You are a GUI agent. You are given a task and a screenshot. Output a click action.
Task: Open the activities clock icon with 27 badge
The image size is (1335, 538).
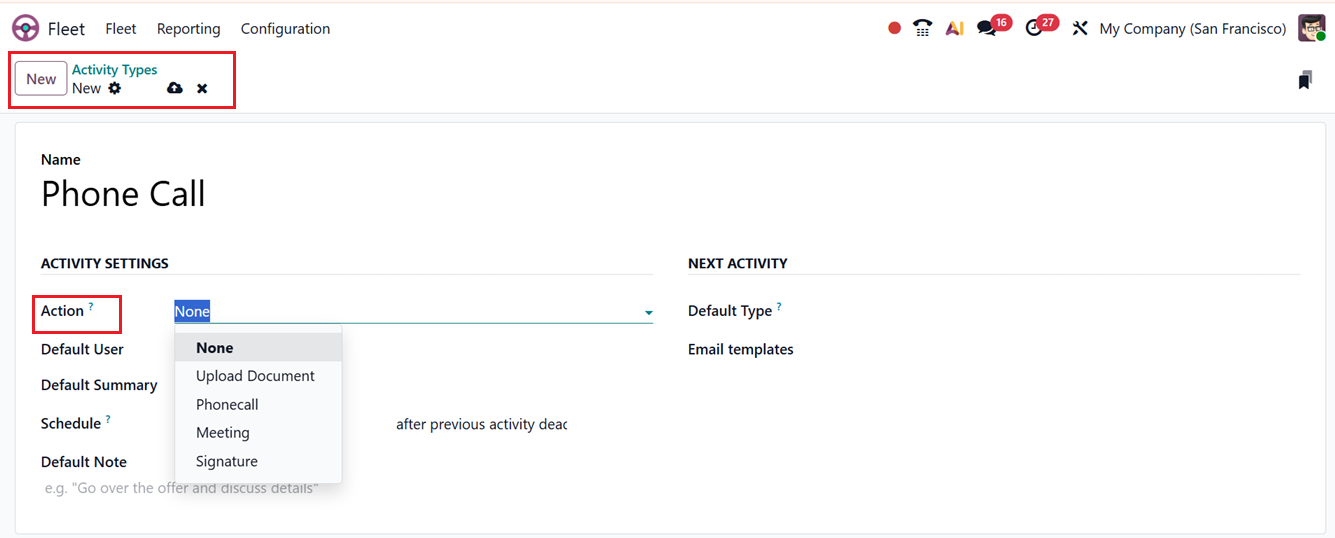[x=1034, y=28]
